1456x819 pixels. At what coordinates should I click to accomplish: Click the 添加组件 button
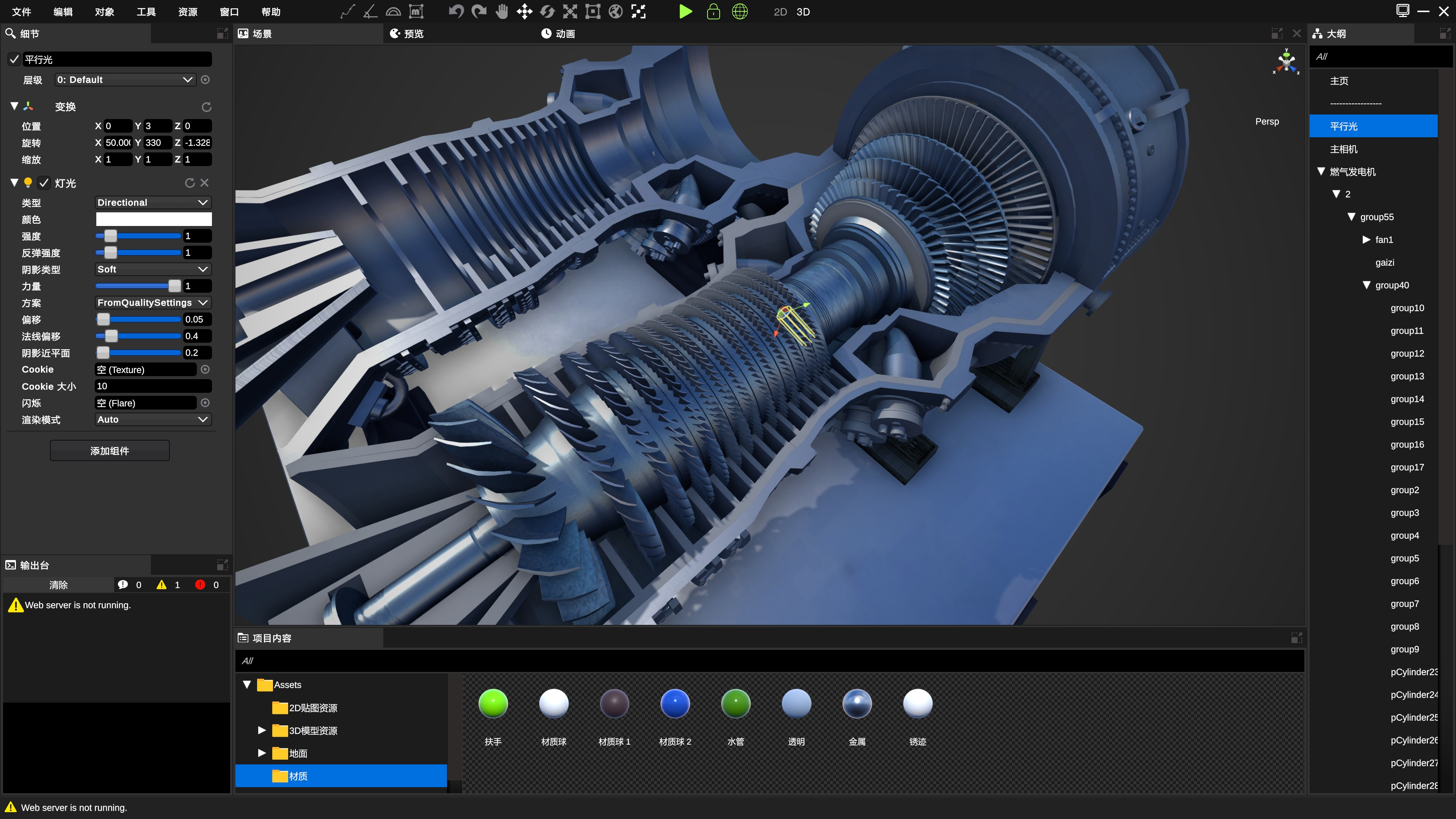point(110,450)
